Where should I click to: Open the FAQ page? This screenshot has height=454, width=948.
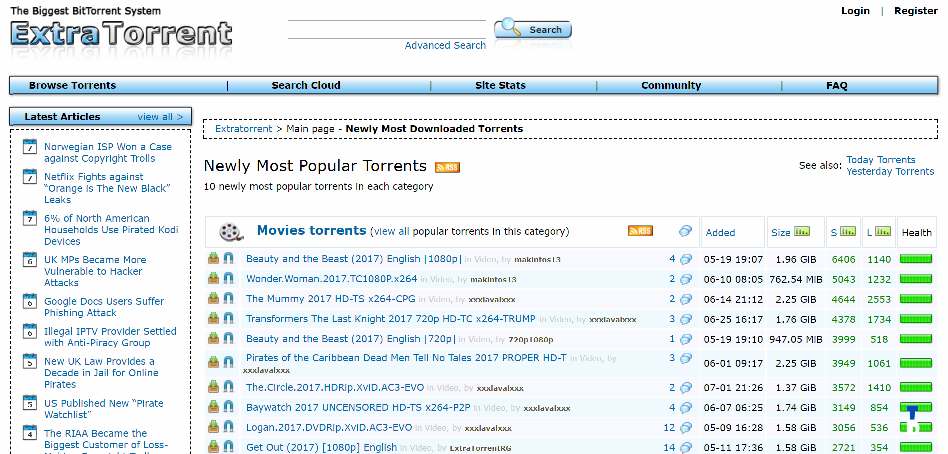837,85
